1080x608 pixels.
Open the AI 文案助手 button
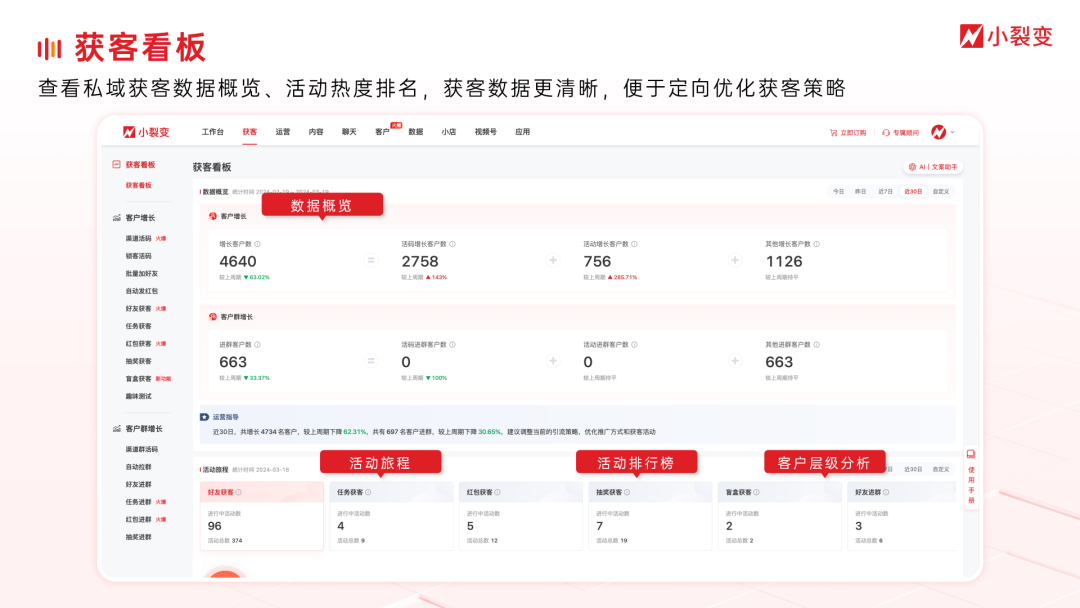(x=932, y=167)
